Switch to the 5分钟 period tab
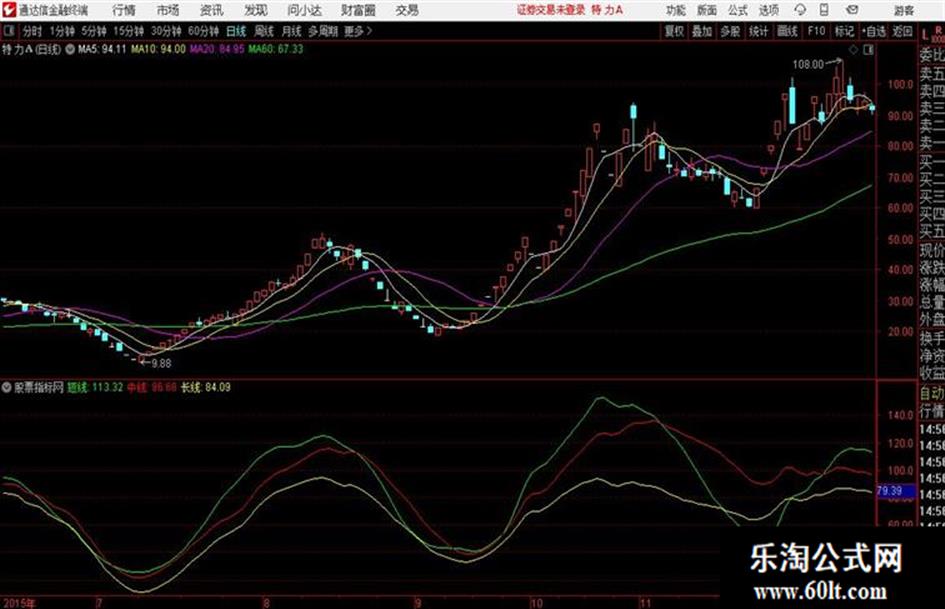 (93, 31)
